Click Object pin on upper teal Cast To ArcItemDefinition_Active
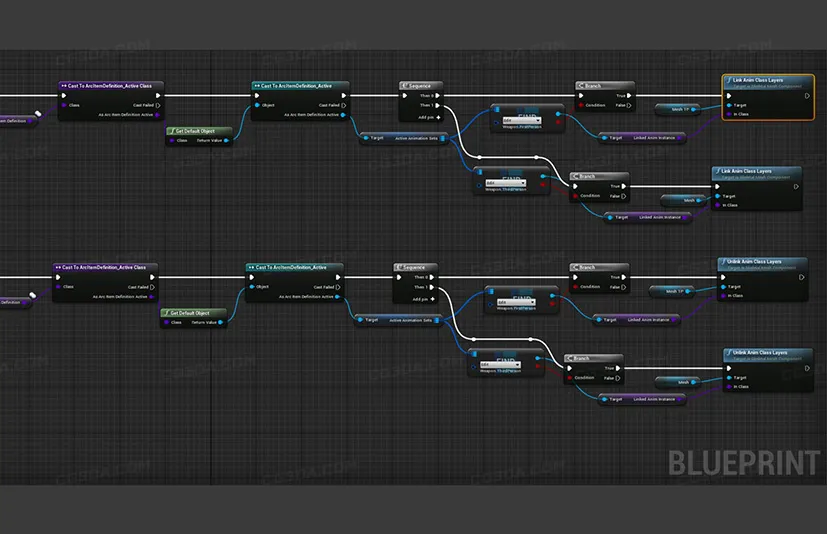 257,105
